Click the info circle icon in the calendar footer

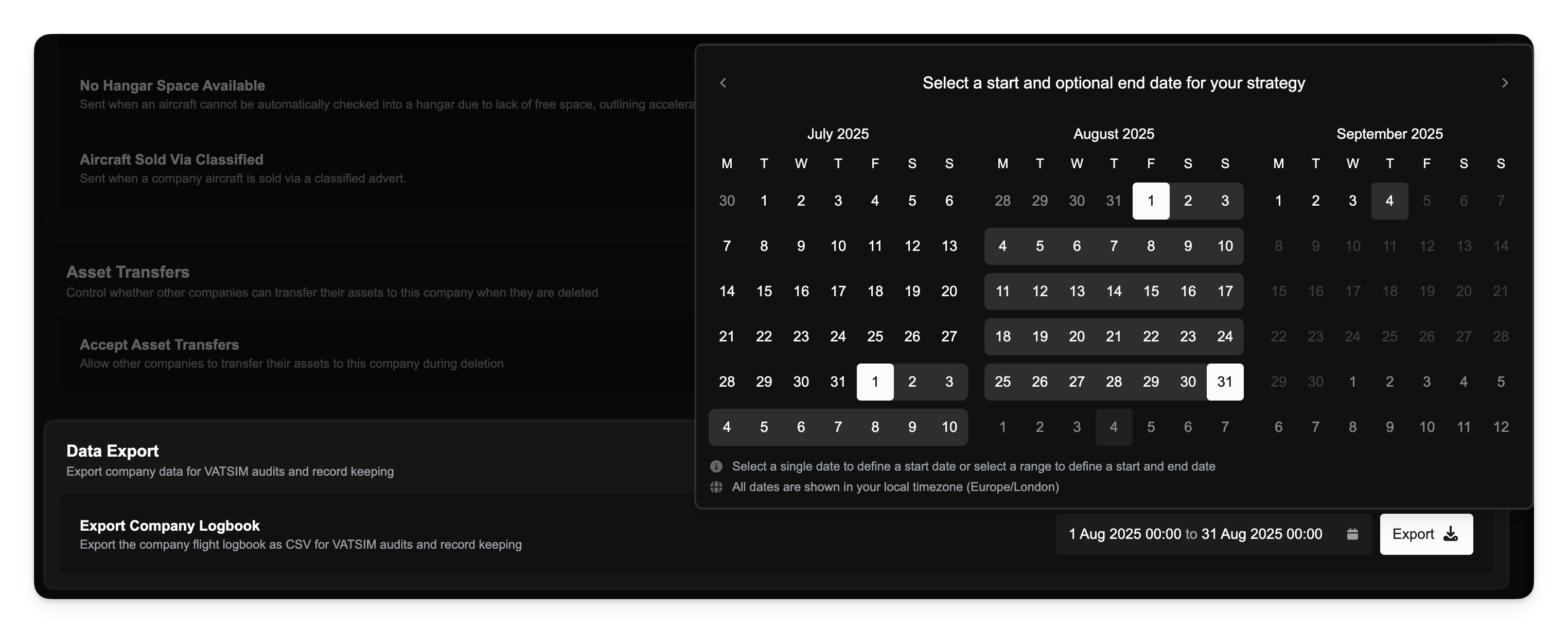tap(716, 466)
